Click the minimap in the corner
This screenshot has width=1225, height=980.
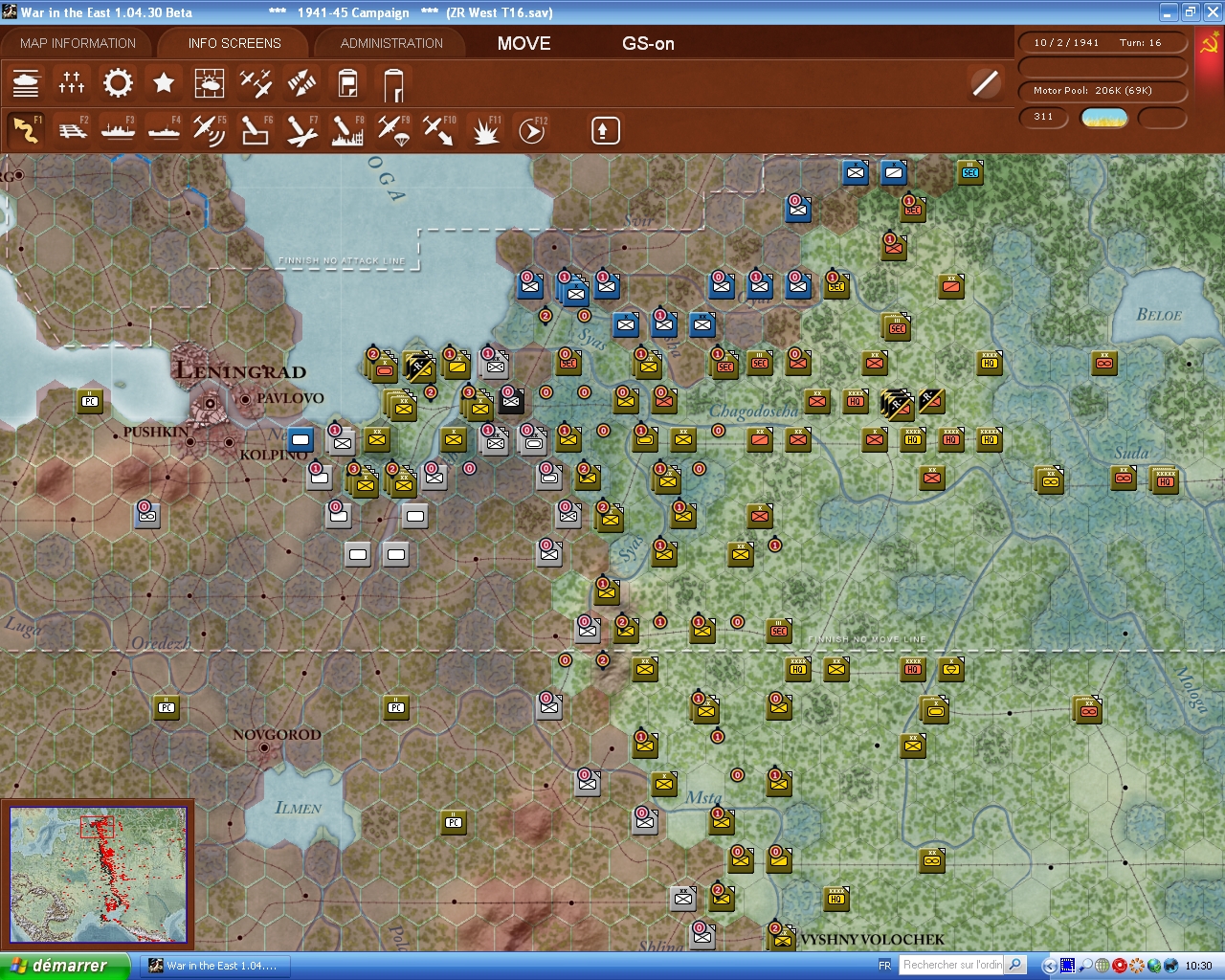click(99, 875)
